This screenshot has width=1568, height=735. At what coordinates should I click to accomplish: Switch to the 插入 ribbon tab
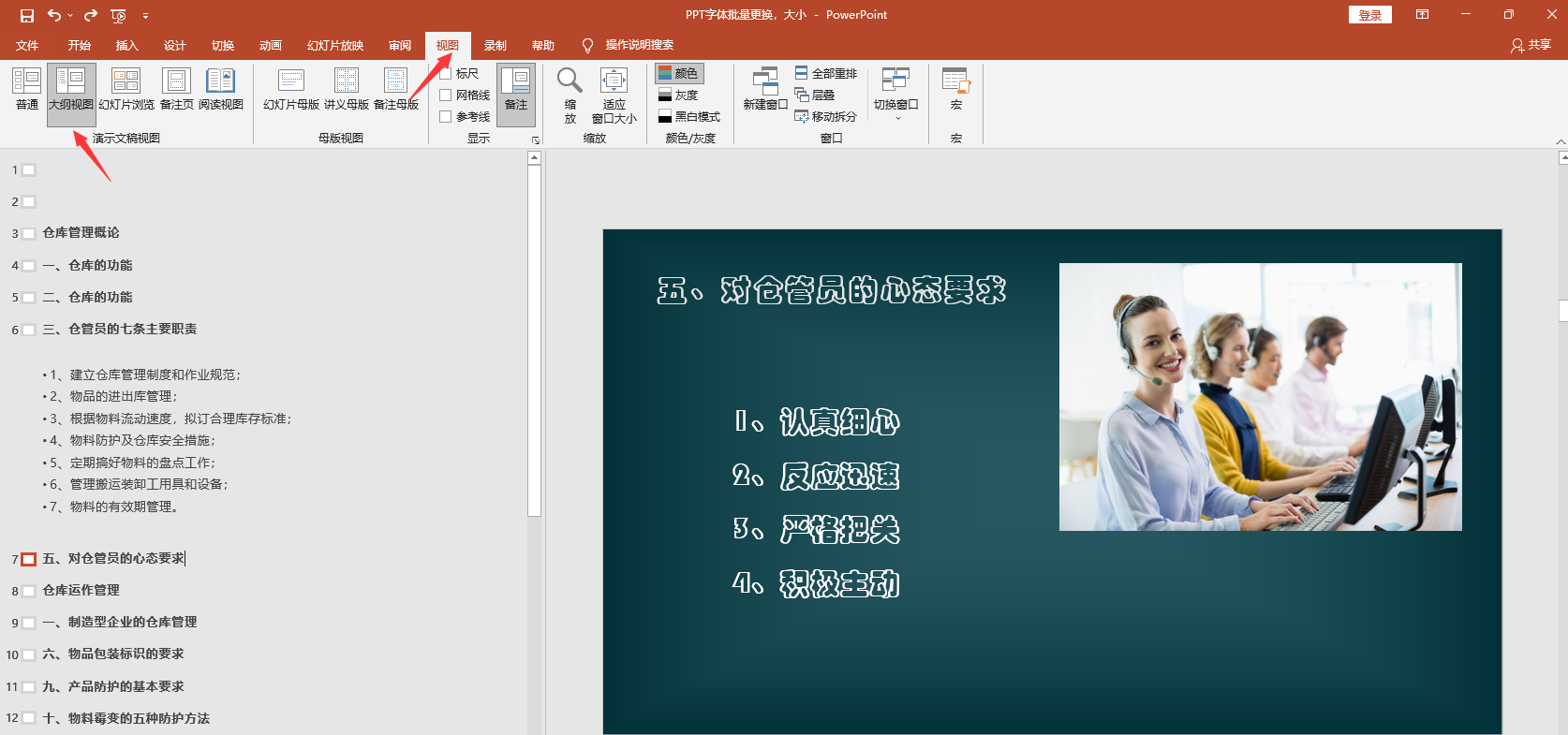[x=126, y=45]
